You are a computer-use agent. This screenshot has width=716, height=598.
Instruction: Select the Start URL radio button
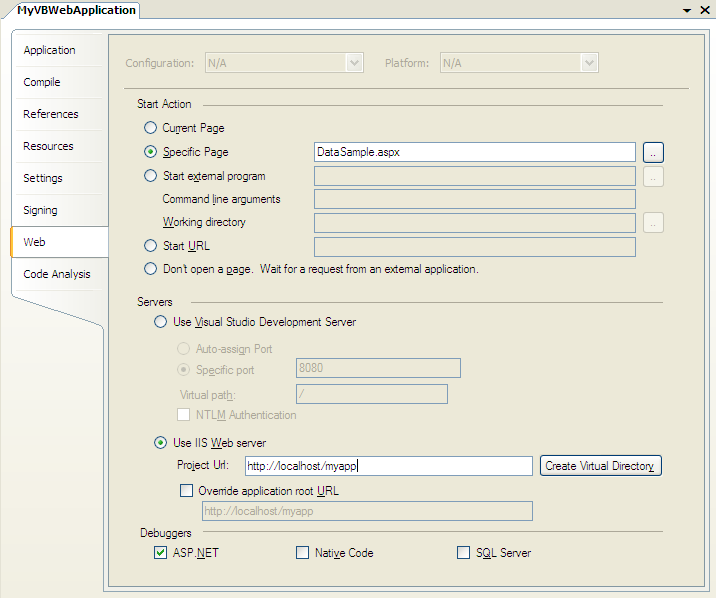pos(151,246)
